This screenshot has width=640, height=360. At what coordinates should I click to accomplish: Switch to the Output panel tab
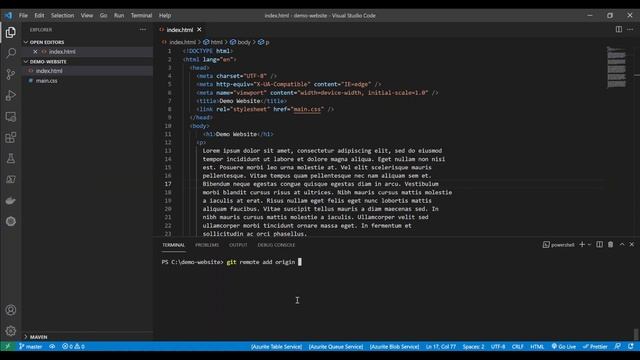point(238,245)
